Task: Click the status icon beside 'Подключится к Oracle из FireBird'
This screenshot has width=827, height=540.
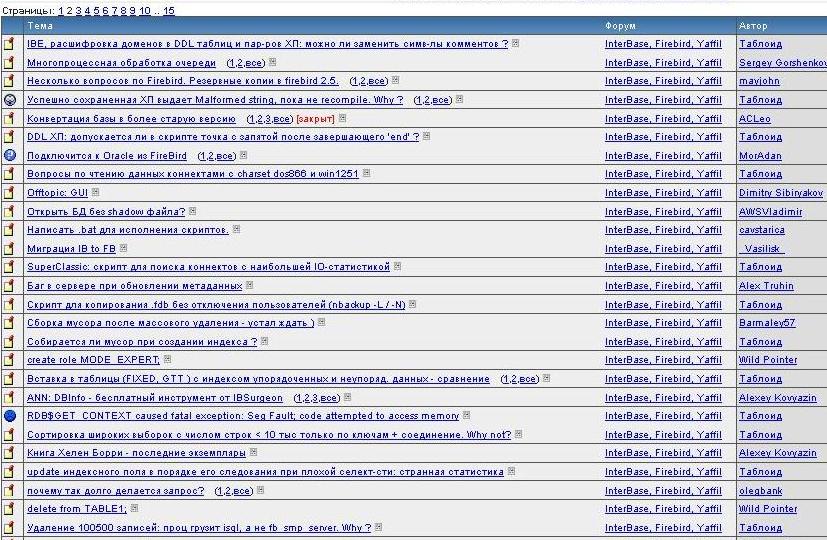Action: point(10,155)
